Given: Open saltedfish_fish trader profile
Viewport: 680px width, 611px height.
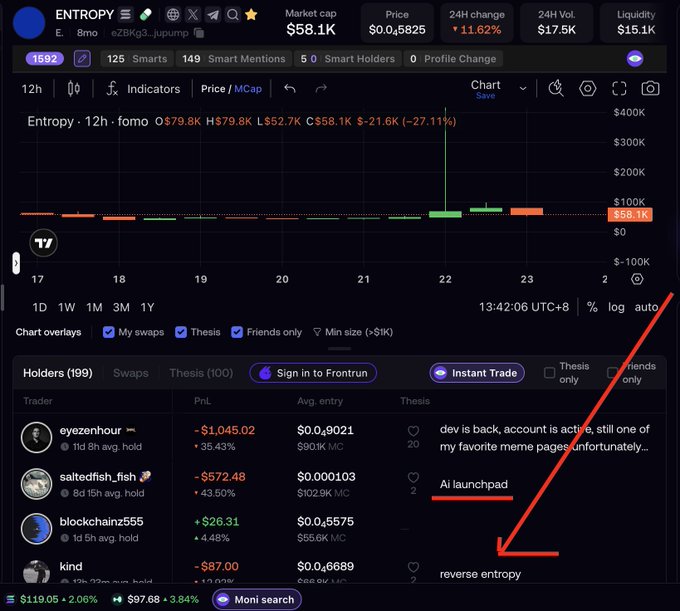Looking at the screenshot, I should [x=98, y=477].
